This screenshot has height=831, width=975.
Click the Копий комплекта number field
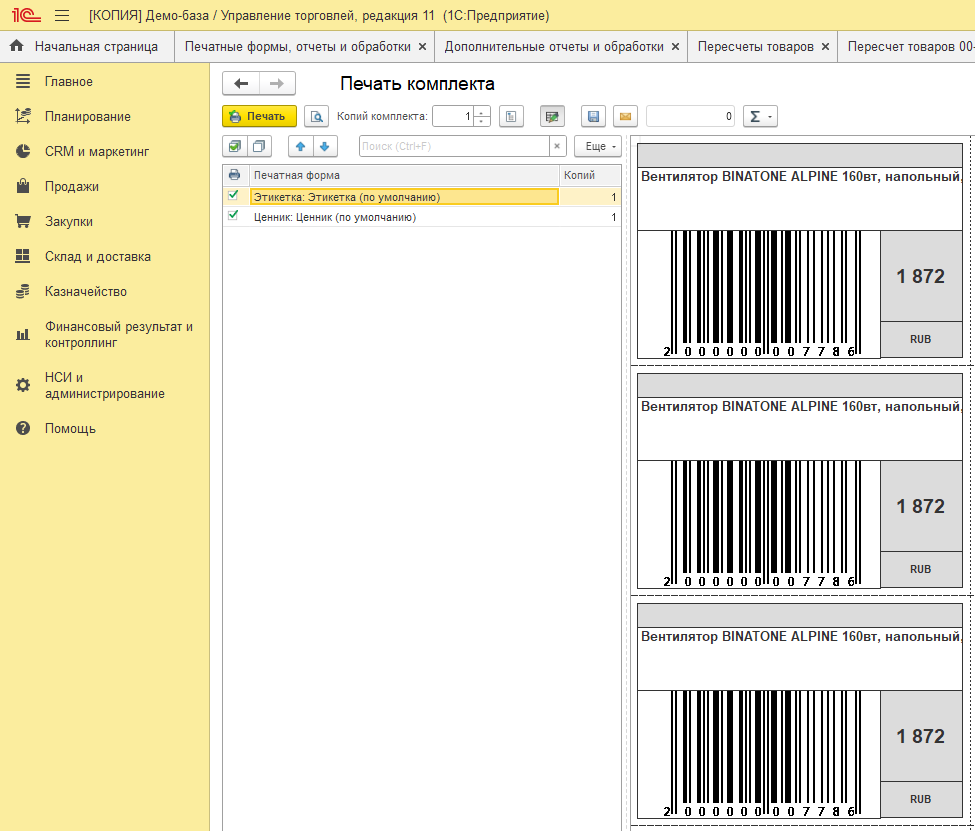coord(453,116)
